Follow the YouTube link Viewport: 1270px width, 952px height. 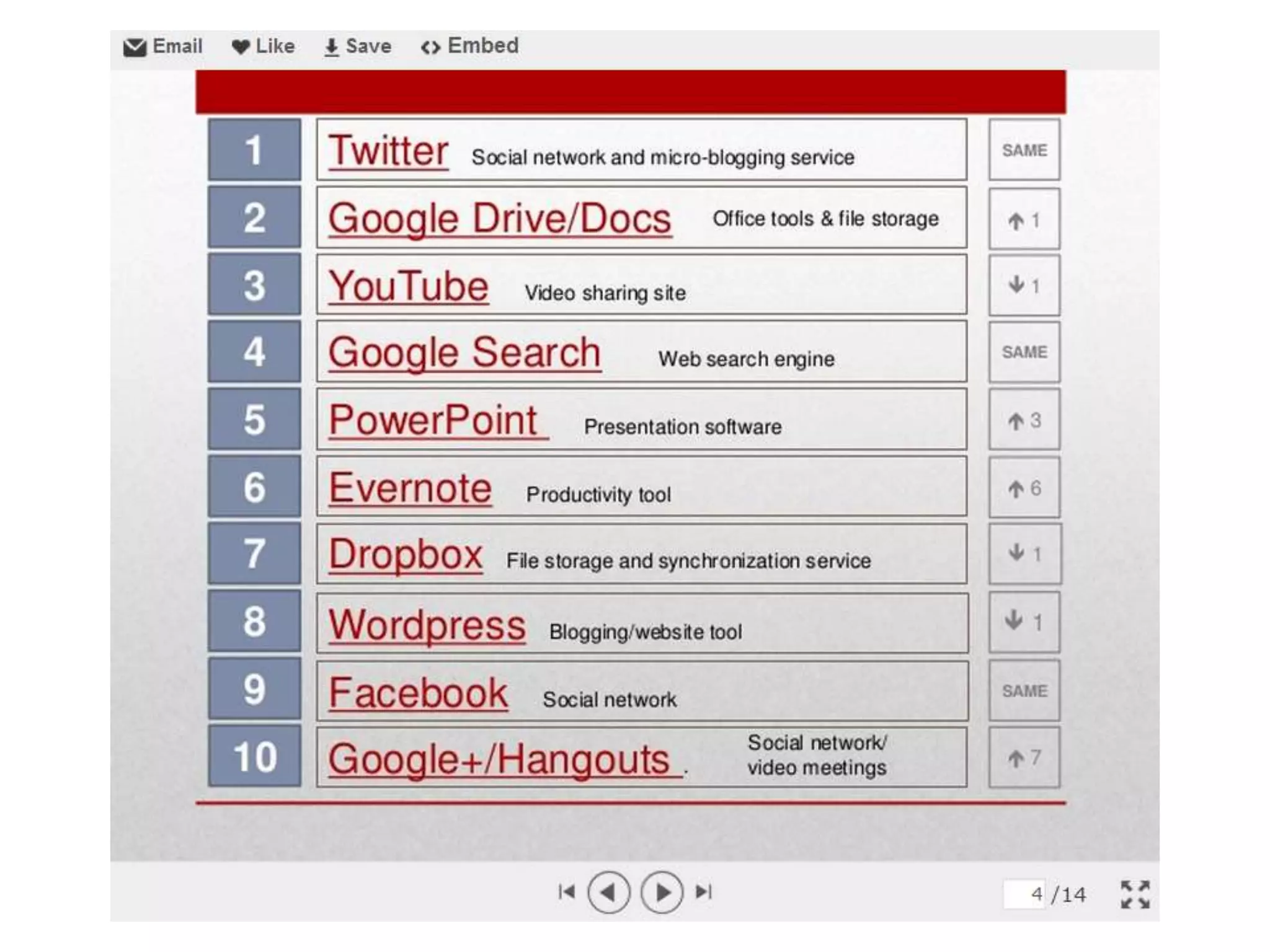(409, 286)
